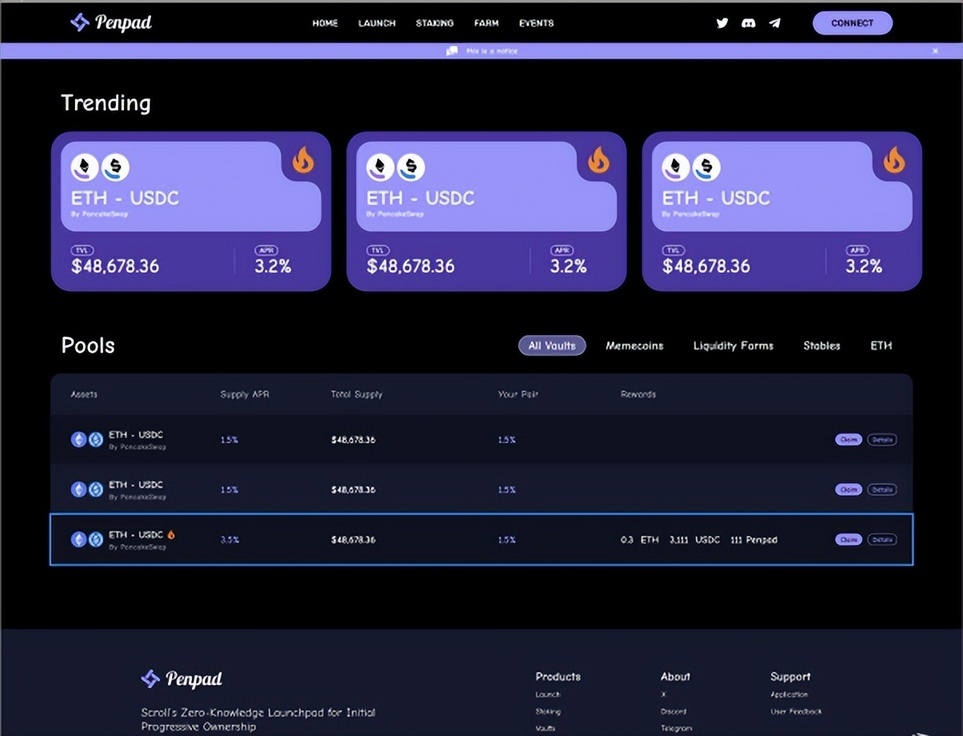Claim the 0.3 ETH rewards row

(x=848, y=539)
